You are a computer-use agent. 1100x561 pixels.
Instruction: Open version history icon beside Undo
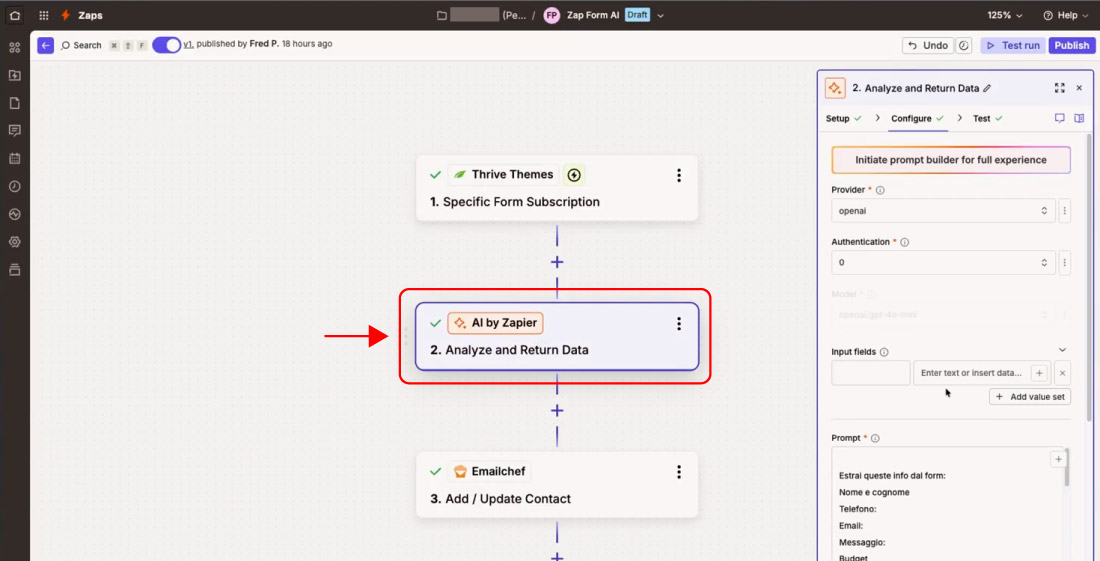[x=964, y=45]
